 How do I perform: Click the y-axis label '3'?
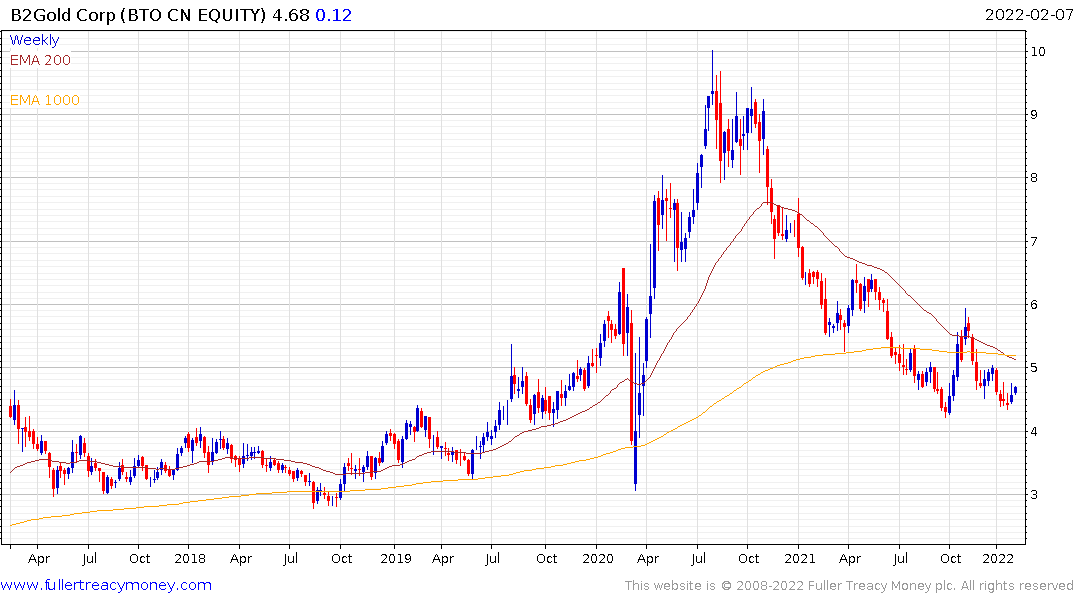tap(1033, 494)
